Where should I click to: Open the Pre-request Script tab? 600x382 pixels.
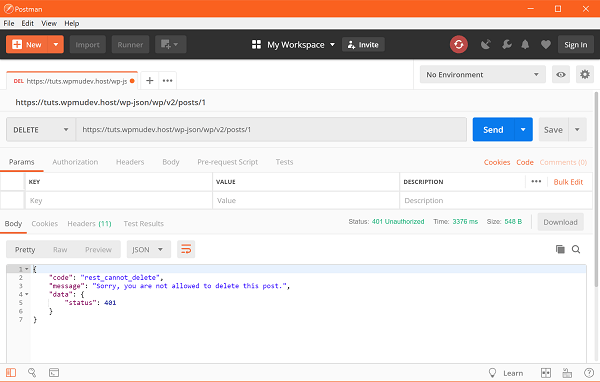[x=227, y=162]
